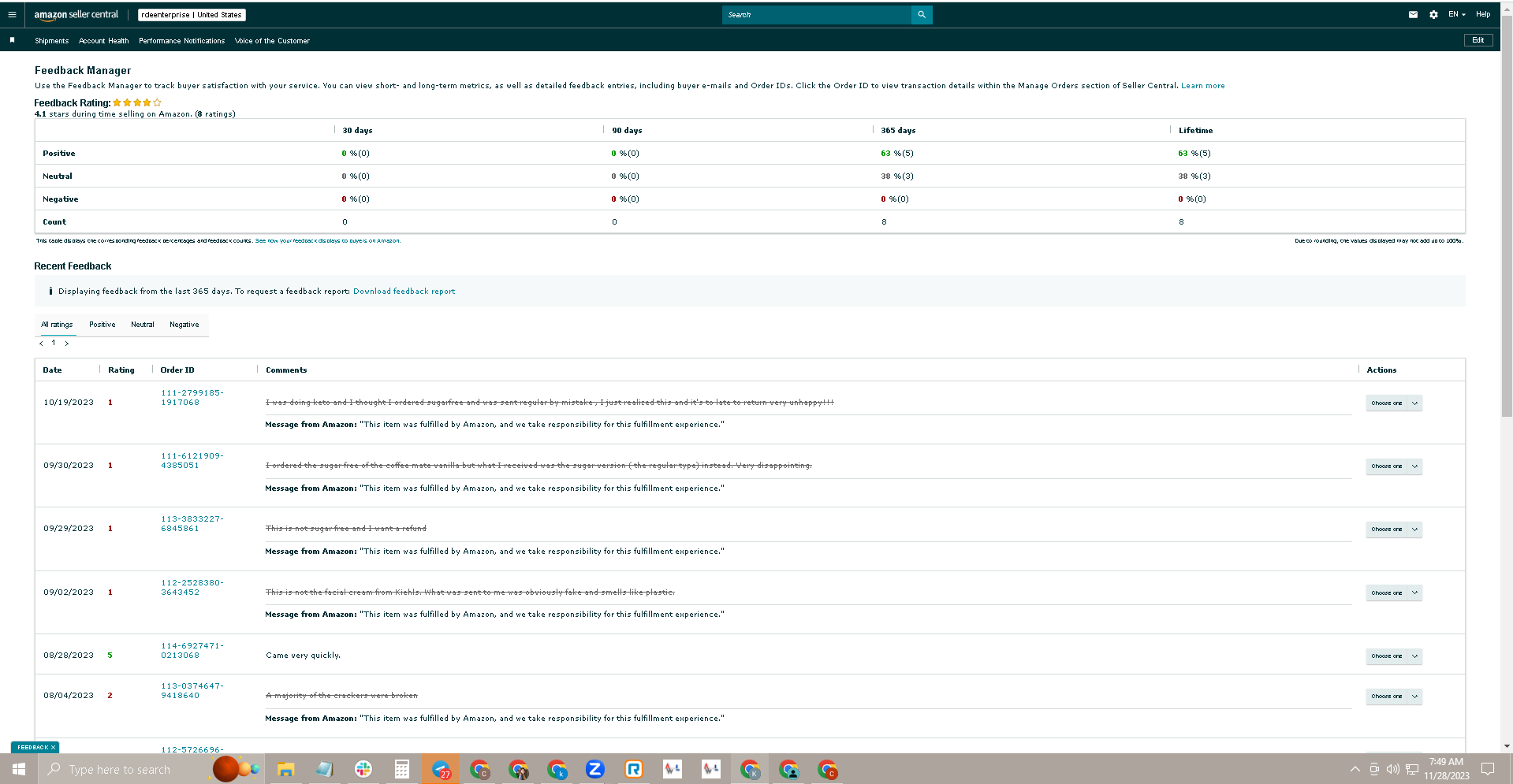Open order 113-0374647-9418640
The width and height of the screenshot is (1513, 784).
[192, 691]
